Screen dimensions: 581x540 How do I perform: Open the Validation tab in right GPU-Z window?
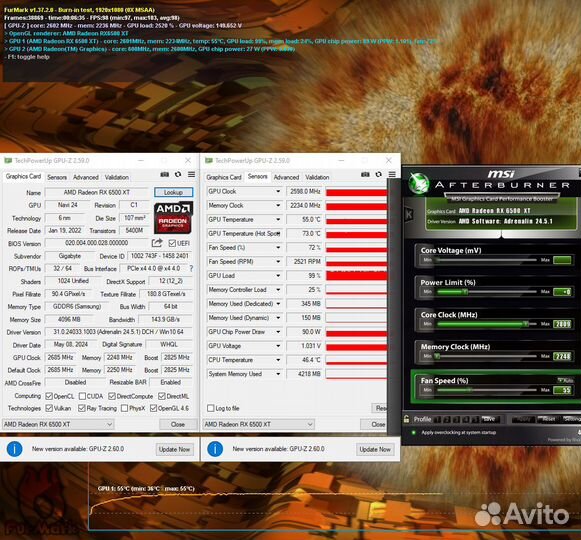click(x=317, y=177)
